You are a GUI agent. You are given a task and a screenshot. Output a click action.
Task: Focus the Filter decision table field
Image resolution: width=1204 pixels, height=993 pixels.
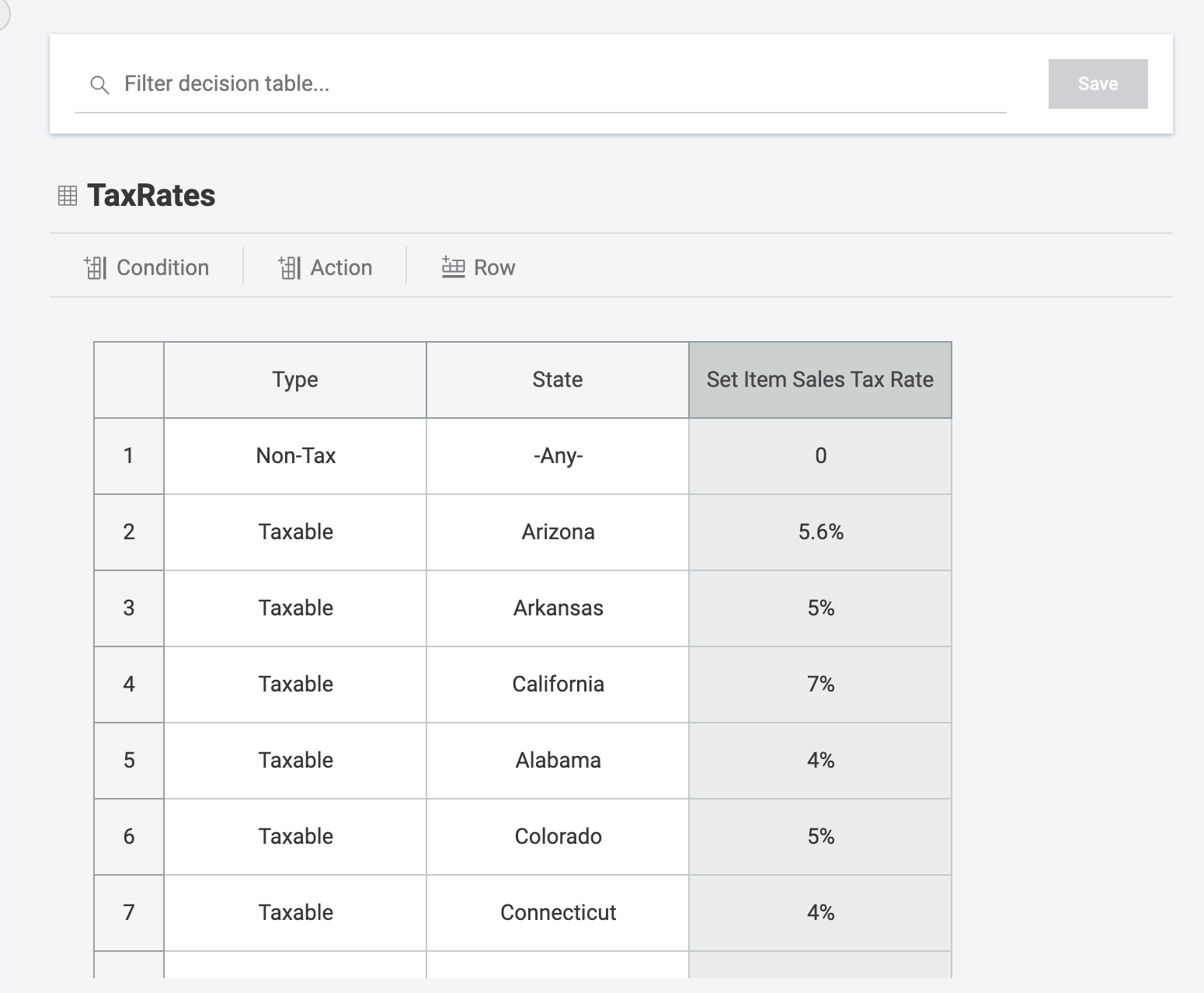(541, 84)
